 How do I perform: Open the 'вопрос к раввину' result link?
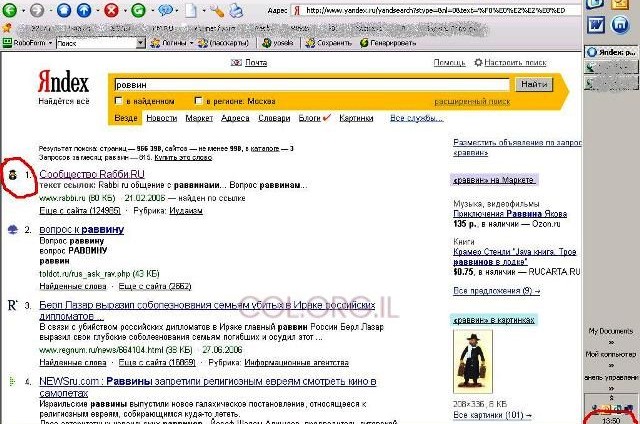[82, 230]
